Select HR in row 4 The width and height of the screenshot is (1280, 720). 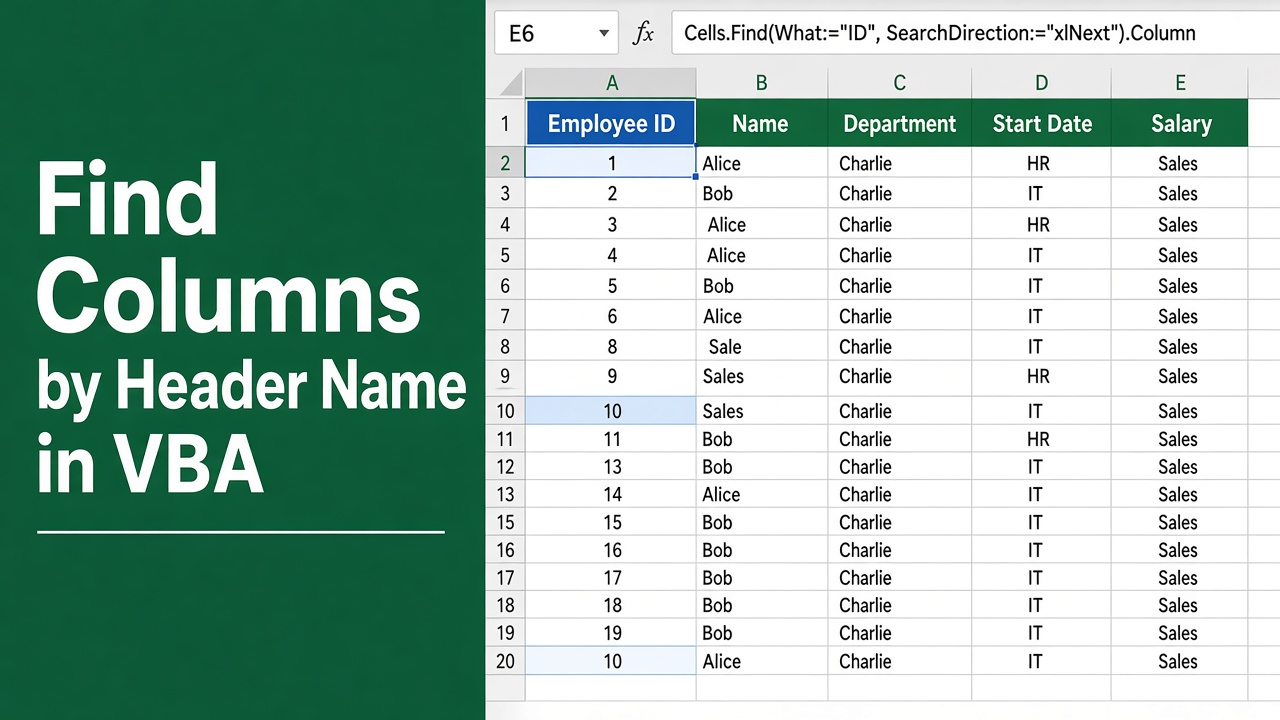1041,225
